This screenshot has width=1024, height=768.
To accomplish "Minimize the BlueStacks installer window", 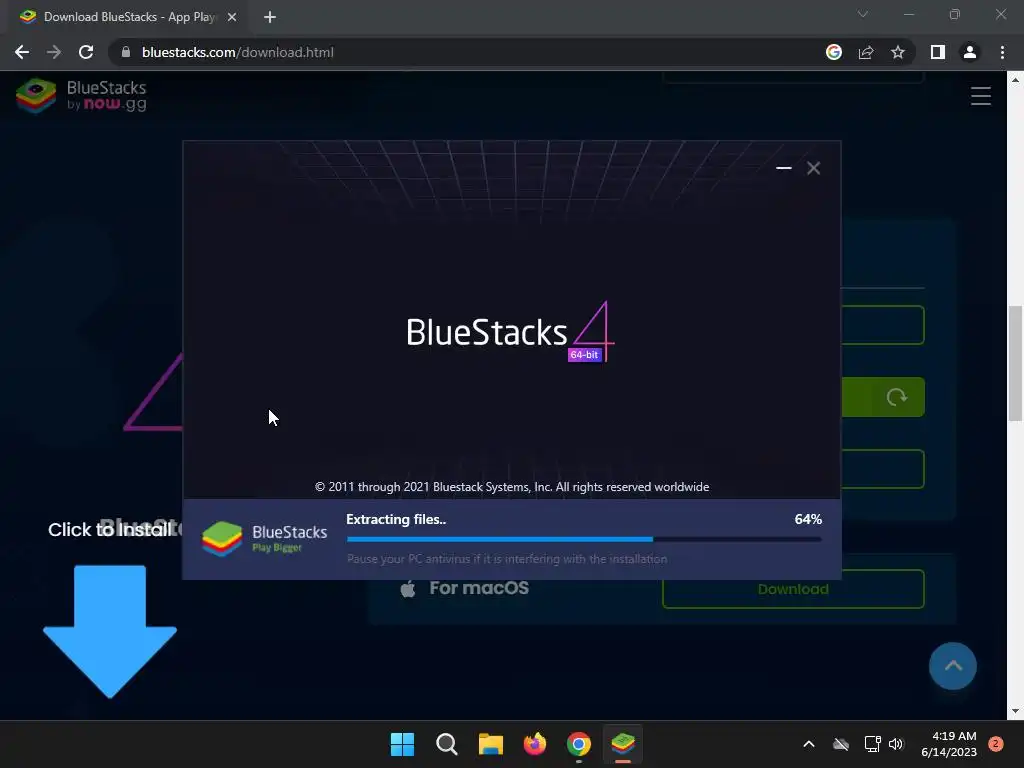I will click(x=784, y=168).
